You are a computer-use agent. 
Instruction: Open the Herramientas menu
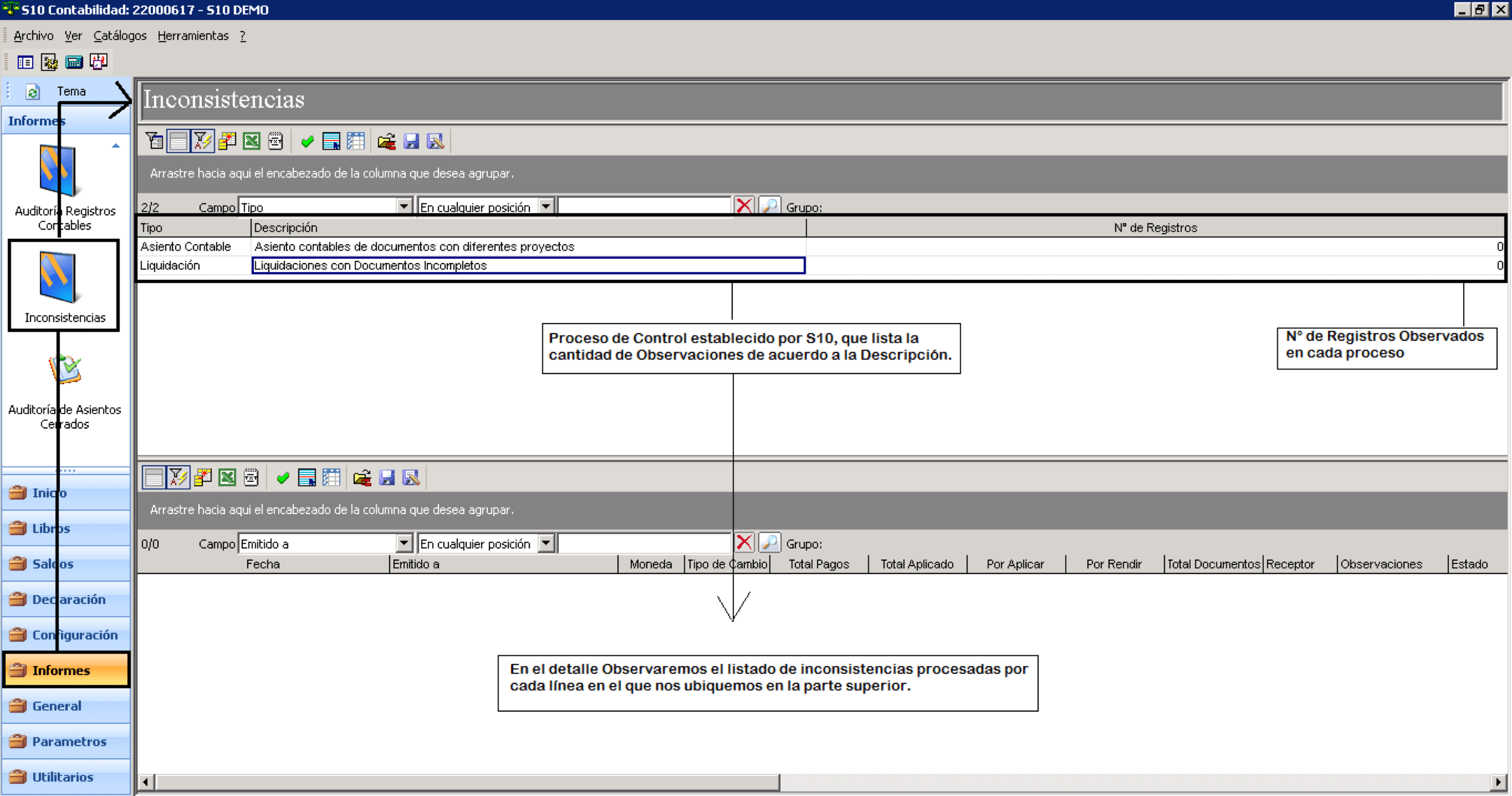[x=193, y=36]
